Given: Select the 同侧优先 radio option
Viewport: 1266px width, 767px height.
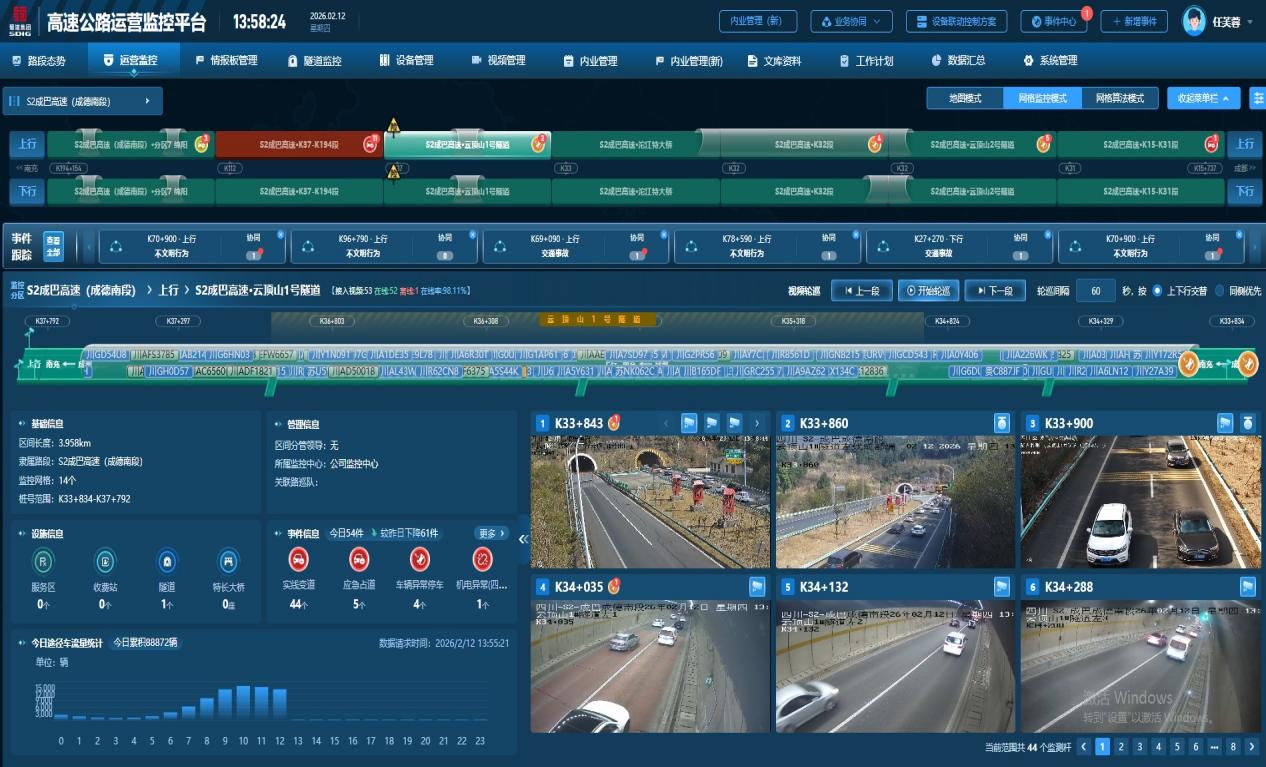Looking at the screenshot, I should click(1219, 291).
